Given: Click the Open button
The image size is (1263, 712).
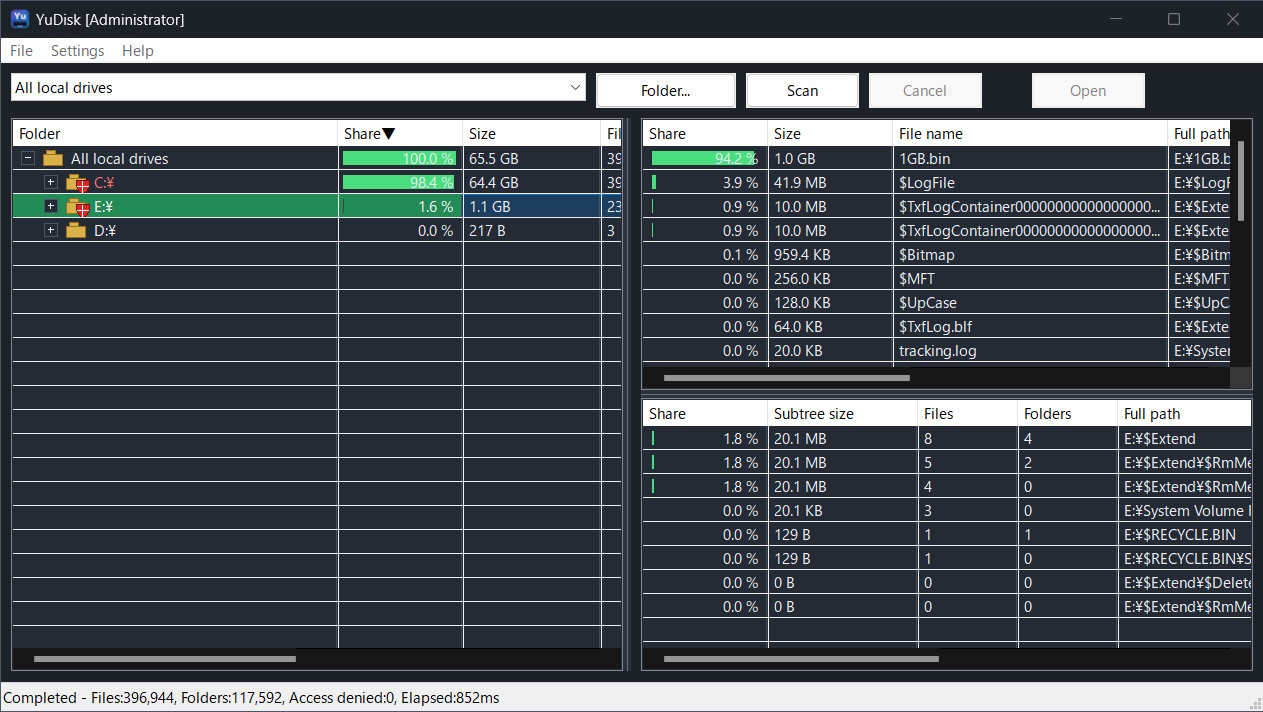Looking at the screenshot, I should click(x=1088, y=90).
